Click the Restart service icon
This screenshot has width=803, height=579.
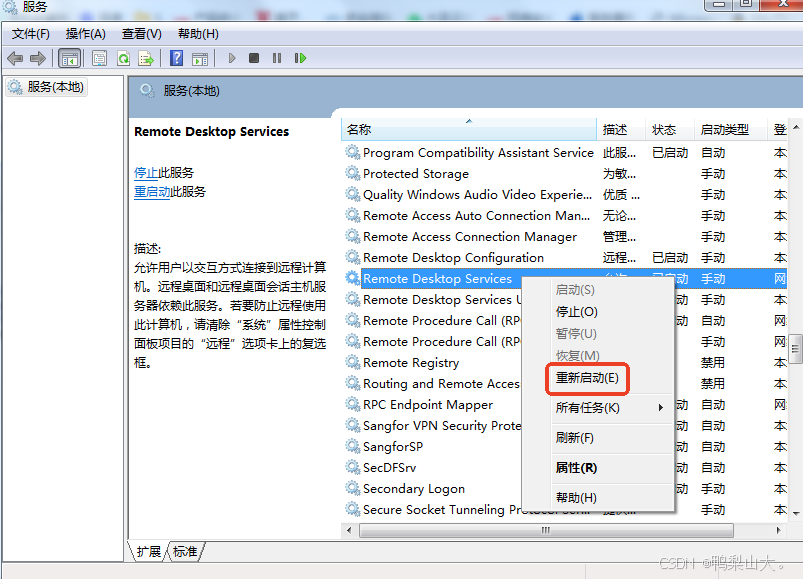point(300,58)
